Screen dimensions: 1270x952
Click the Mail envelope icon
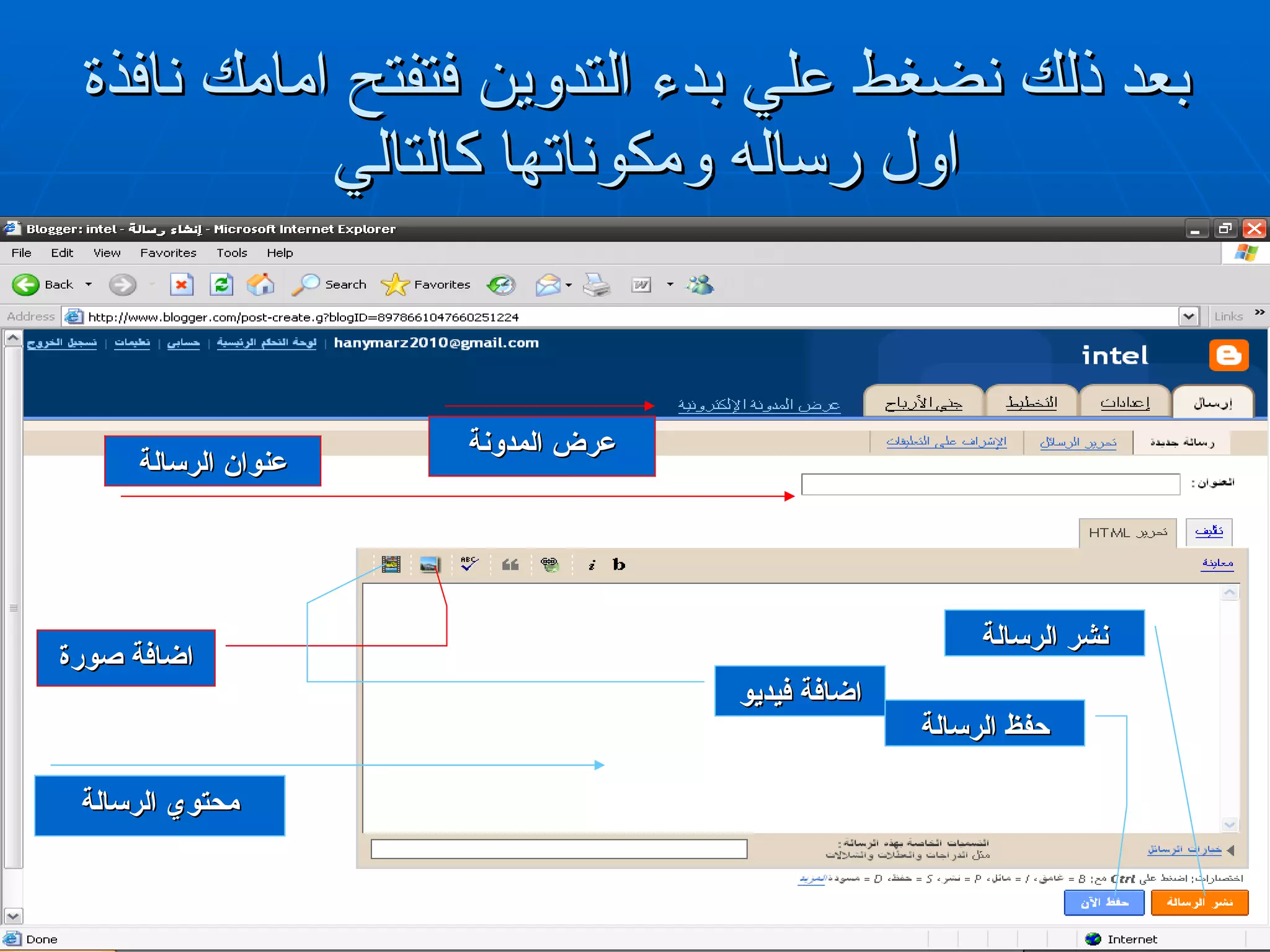pyautogui.click(x=548, y=285)
